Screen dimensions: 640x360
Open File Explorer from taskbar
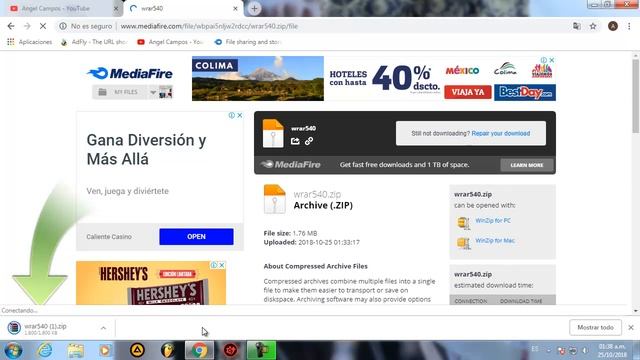tap(76, 351)
